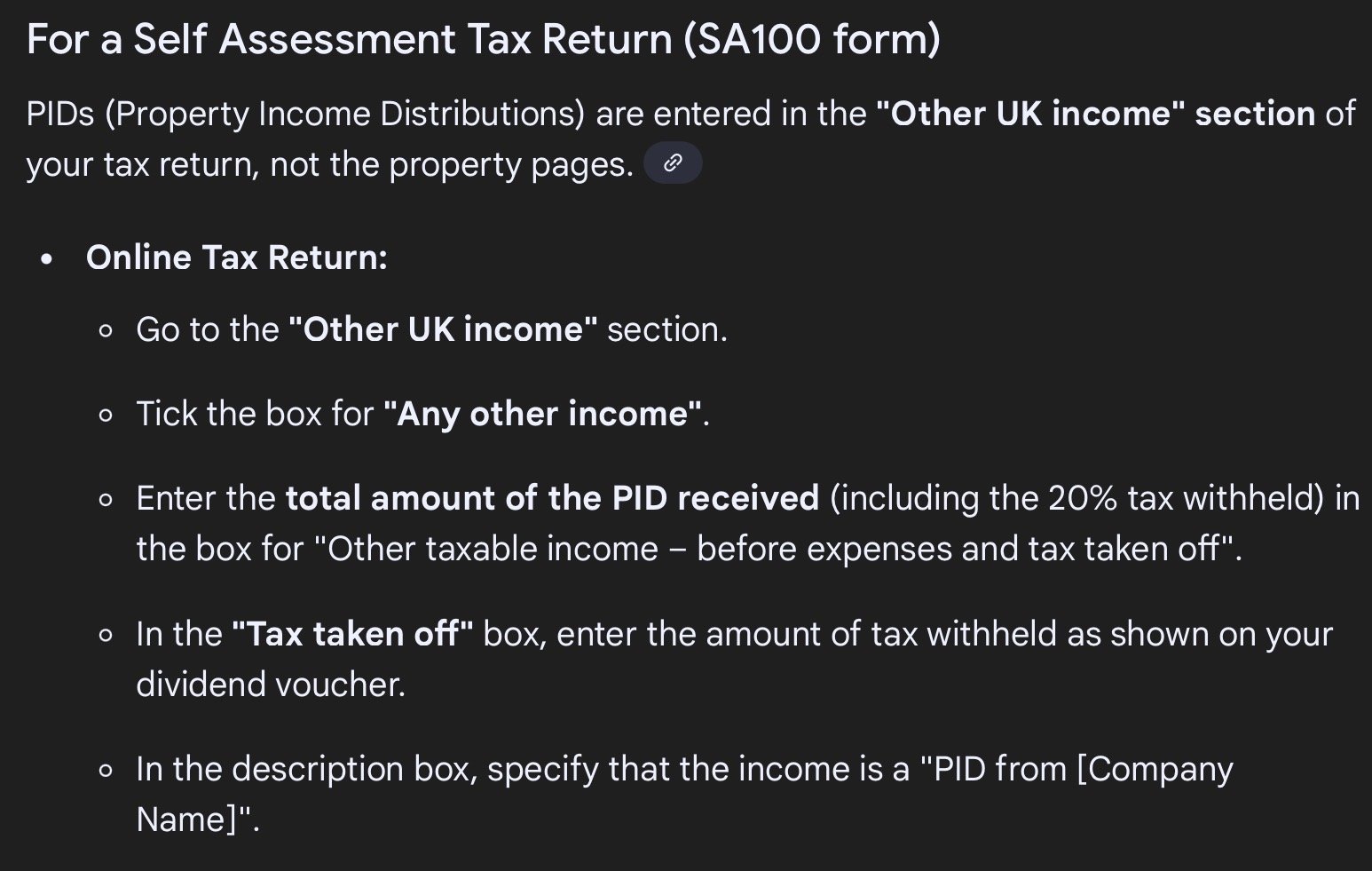The width and height of the screenshot is (1372, 871).
Task: Click the bold "Other UK income" section text in the intro
Action: click(1095, 114)
